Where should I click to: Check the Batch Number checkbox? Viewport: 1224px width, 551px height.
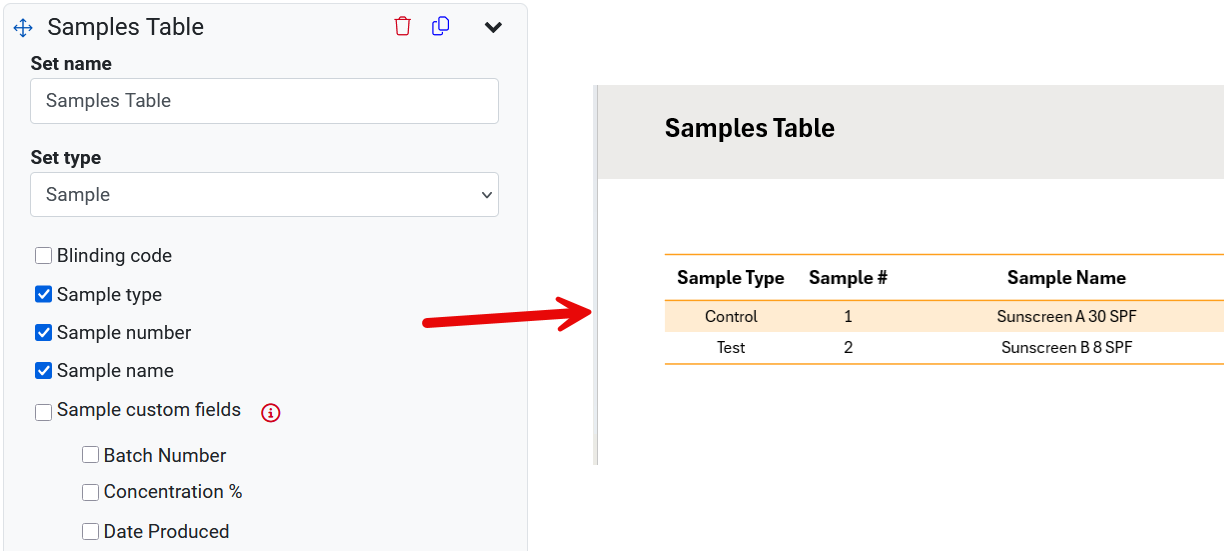coord(91,455)
